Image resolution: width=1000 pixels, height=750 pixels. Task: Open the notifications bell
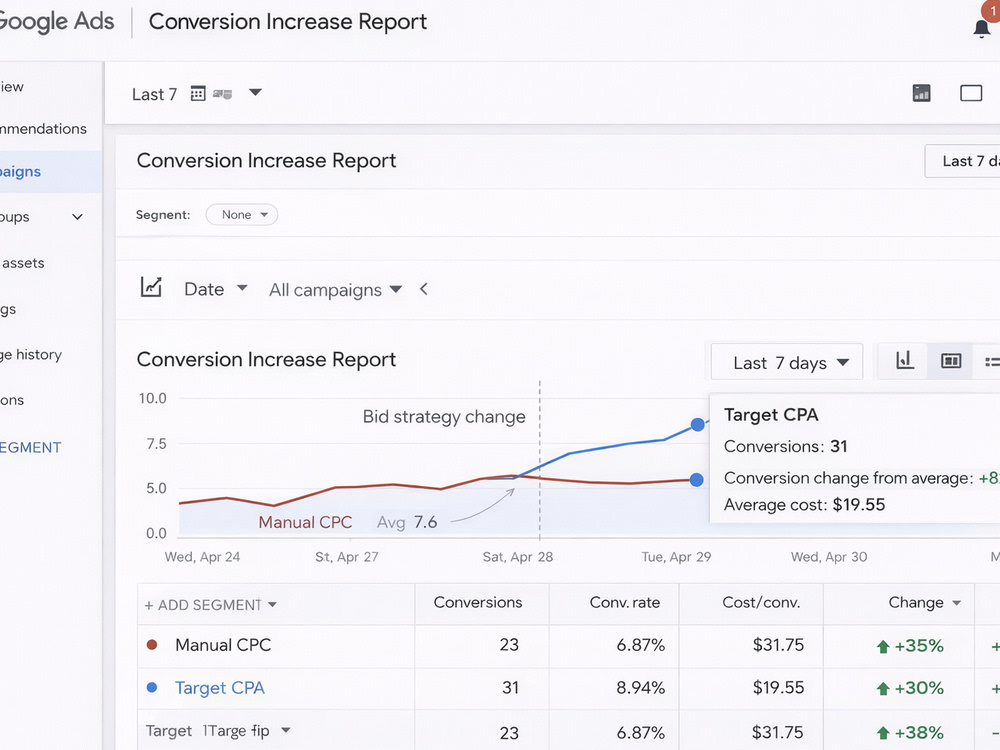[x=982, y=28]
